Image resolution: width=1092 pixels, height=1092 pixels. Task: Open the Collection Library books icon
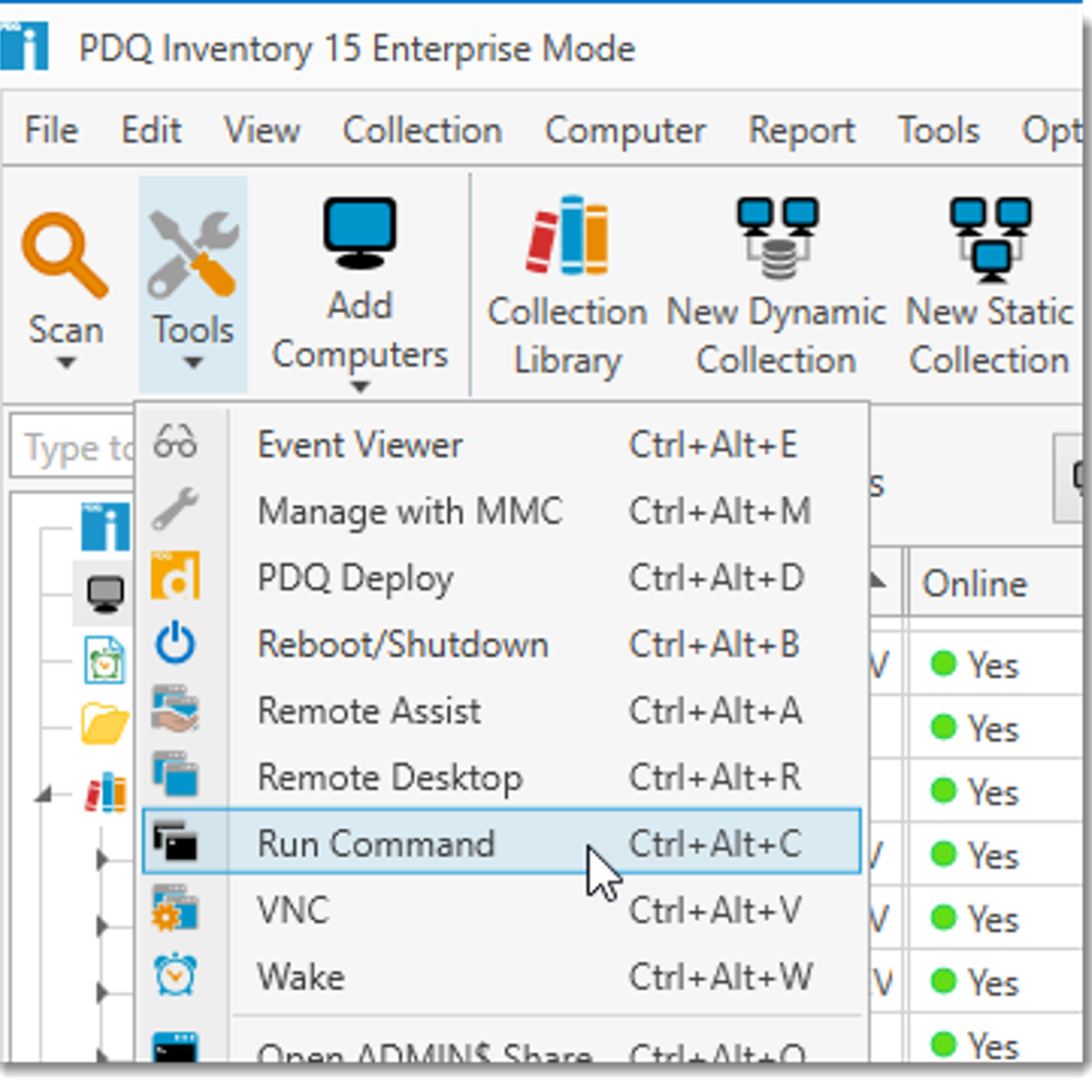pyautogui.click(x=567, y=236)
